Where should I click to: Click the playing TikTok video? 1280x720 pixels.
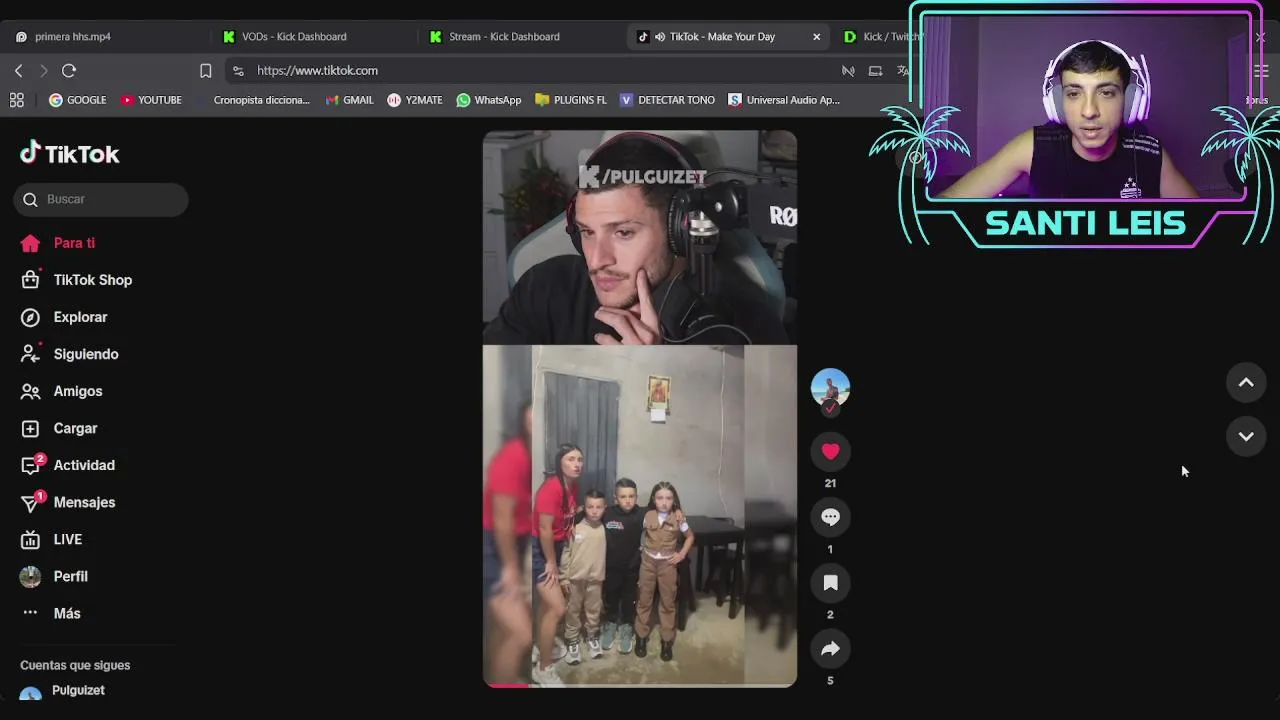point(640,408)
